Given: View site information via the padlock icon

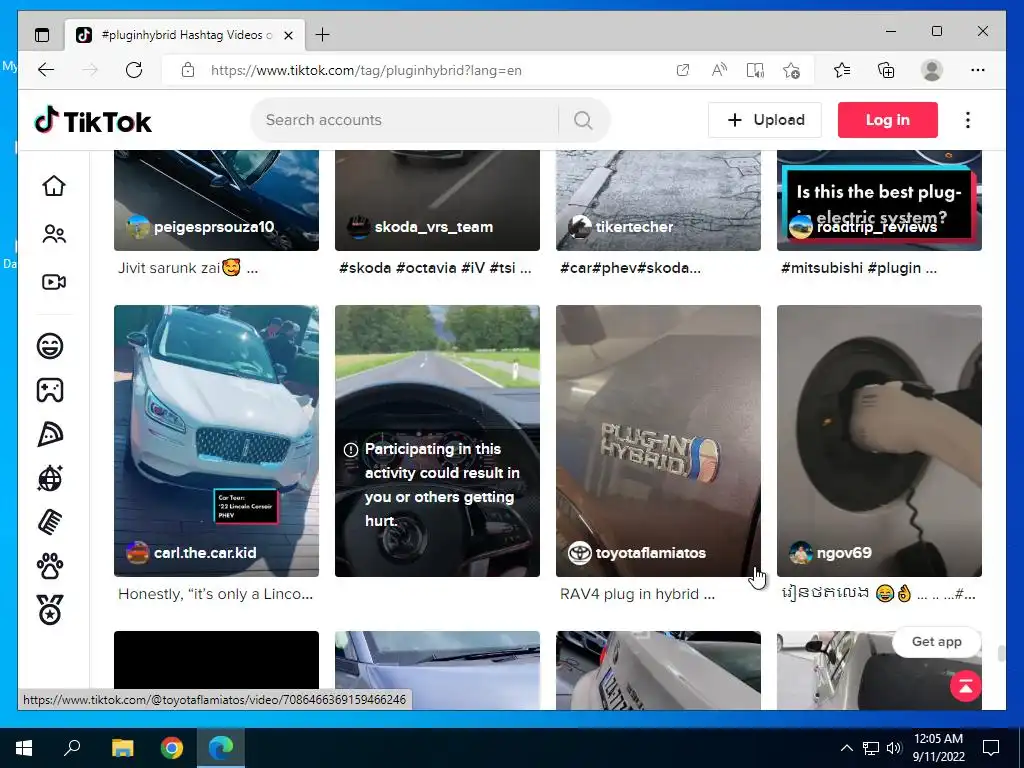Looking at the screenshot, I should [x=187, y=70].
